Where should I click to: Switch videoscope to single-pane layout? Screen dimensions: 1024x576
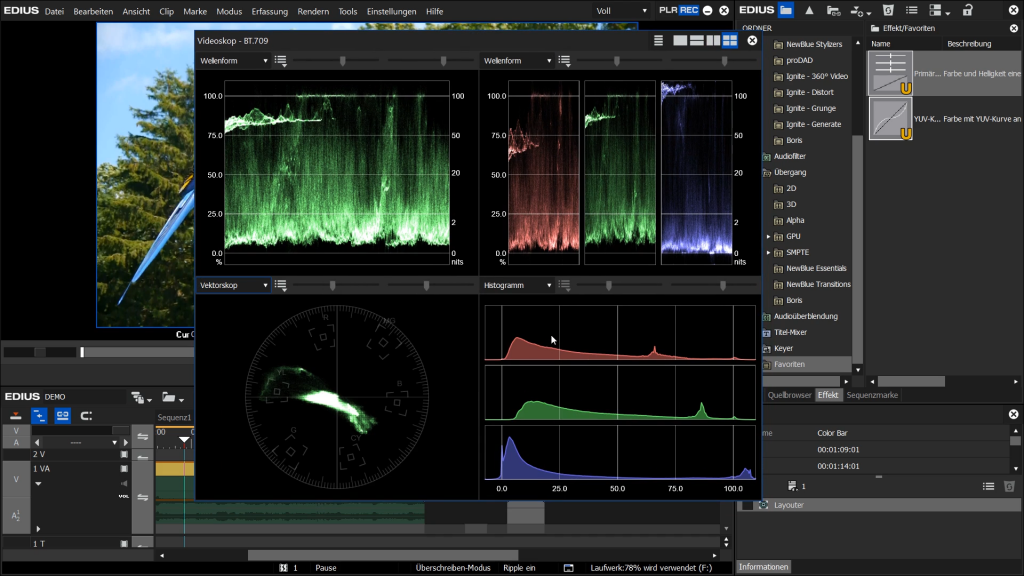click(681, 40)
